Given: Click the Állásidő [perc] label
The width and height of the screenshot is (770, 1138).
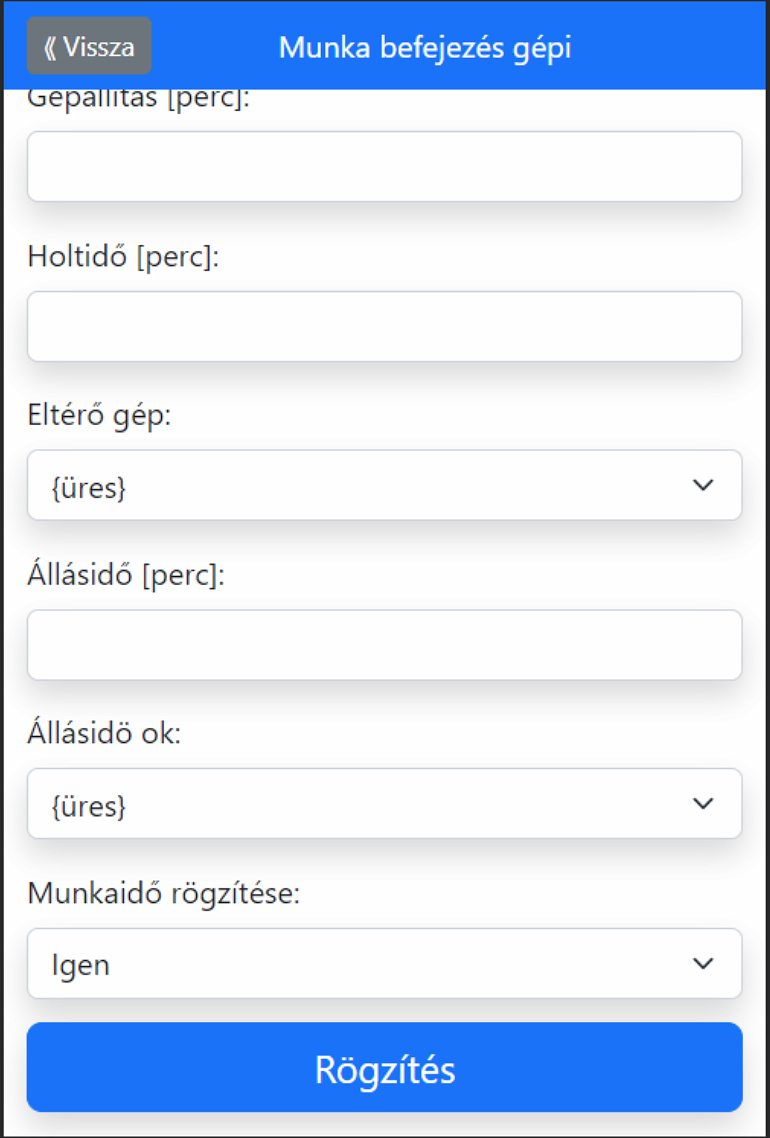Looking at the screenshot, I should (x=126, y=575).
